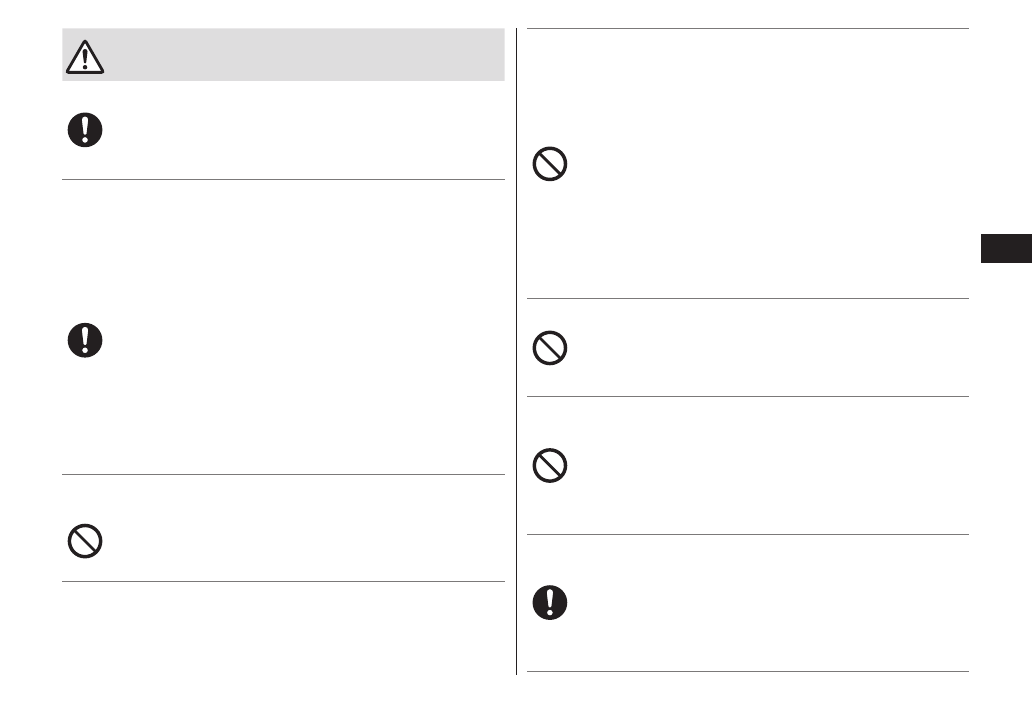This screenshot has height=726, width=1032.
Task: Select the second exclamation icon in the left column
Action: 84,340
